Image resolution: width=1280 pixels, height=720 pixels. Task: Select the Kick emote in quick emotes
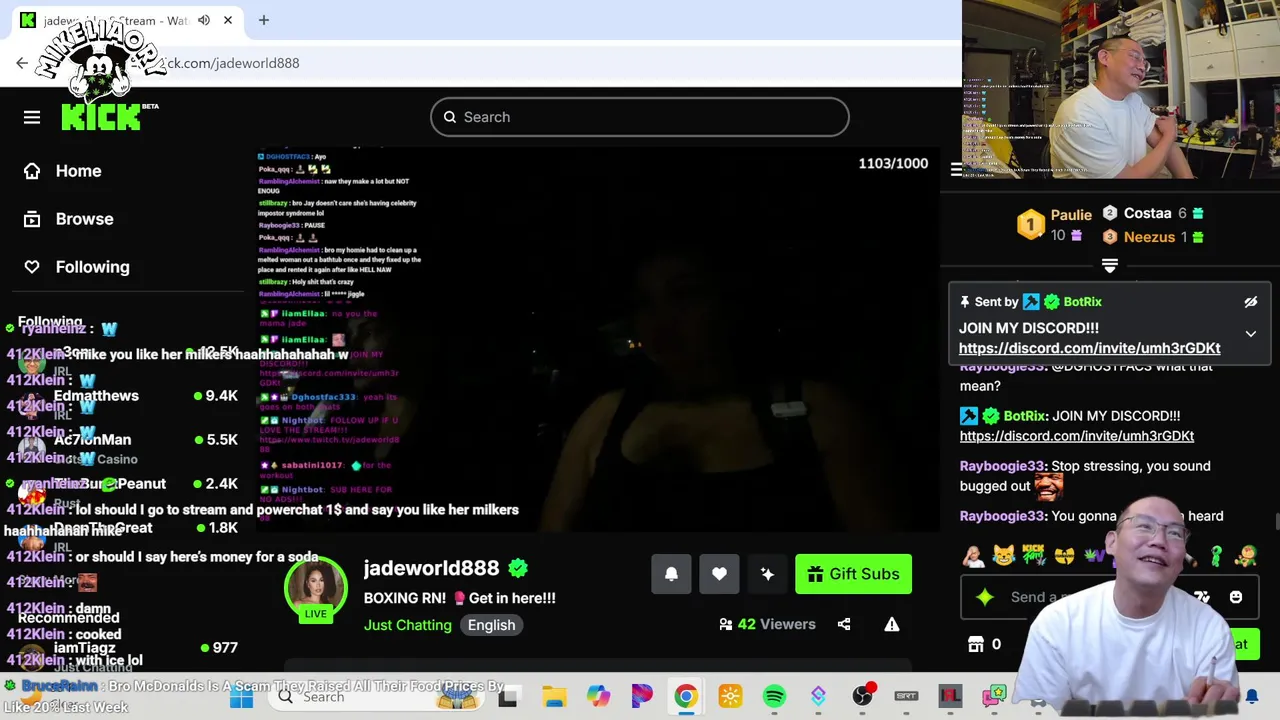click(x=1034, y=556)
